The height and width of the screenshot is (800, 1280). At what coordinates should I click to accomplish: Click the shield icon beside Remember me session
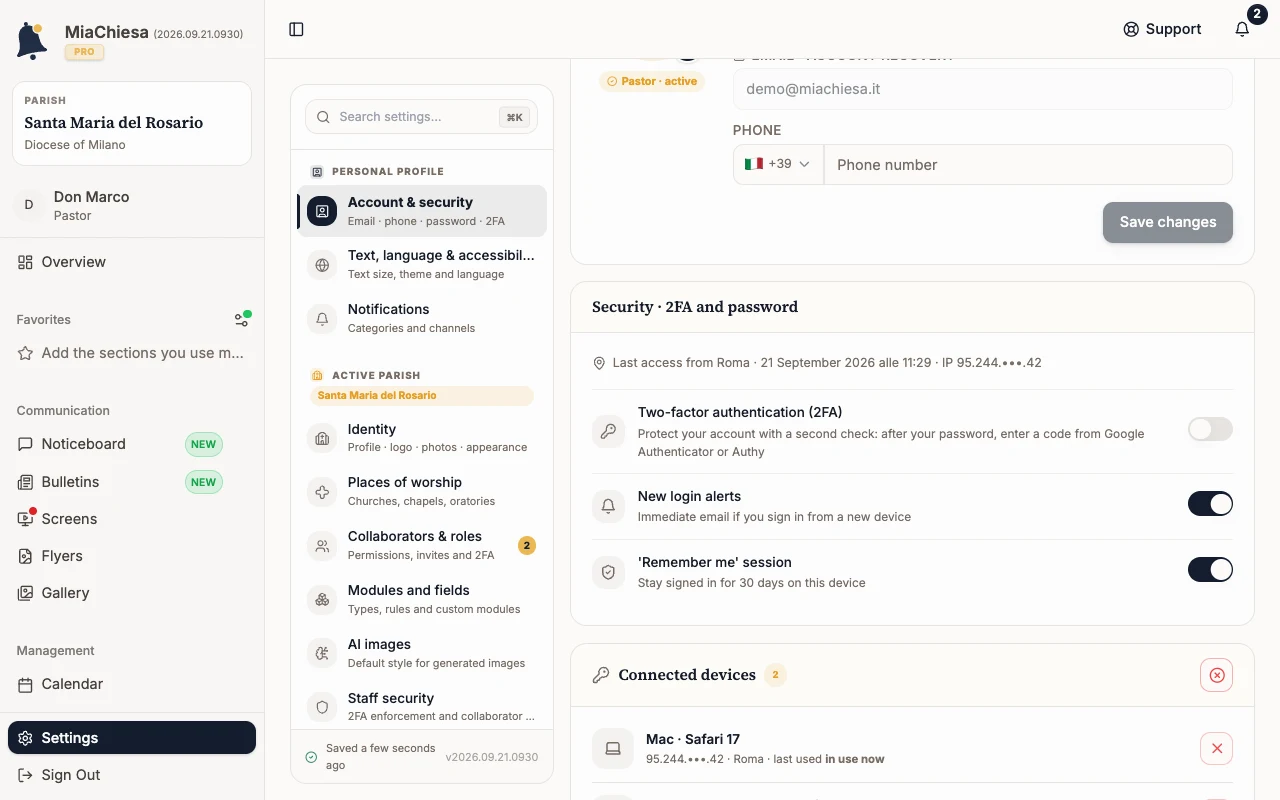pyautogui.click(x=608, y=572)
